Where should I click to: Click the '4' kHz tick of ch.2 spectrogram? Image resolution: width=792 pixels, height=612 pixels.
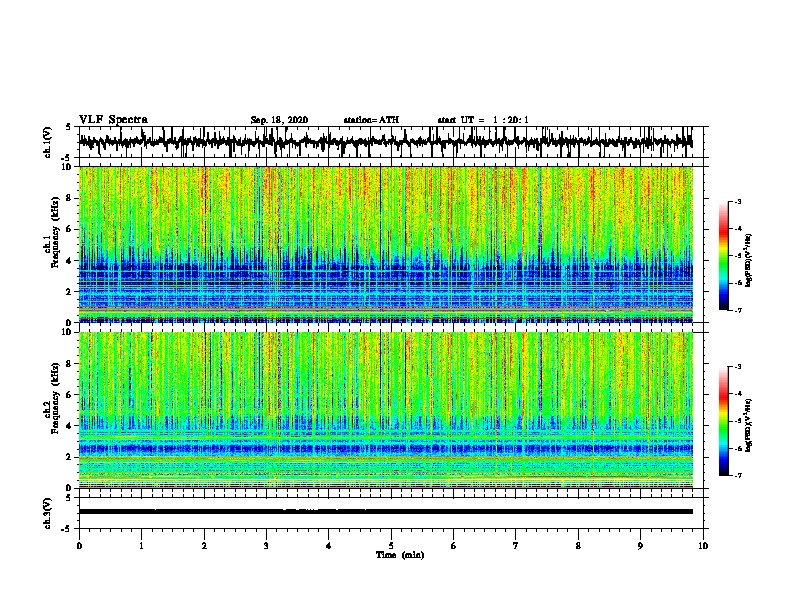coord(69,426)
